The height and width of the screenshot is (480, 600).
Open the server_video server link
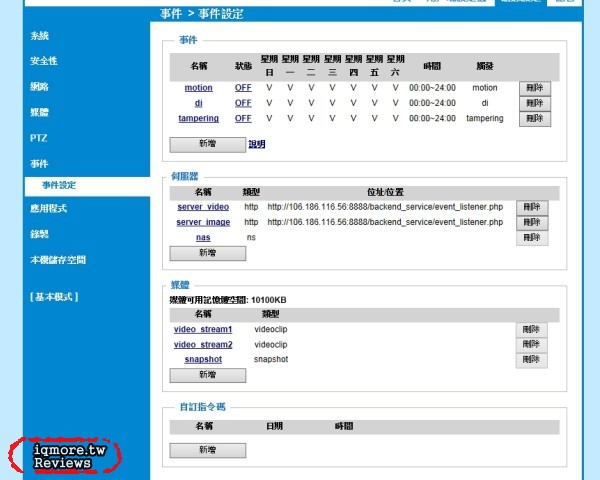(203, 207)
